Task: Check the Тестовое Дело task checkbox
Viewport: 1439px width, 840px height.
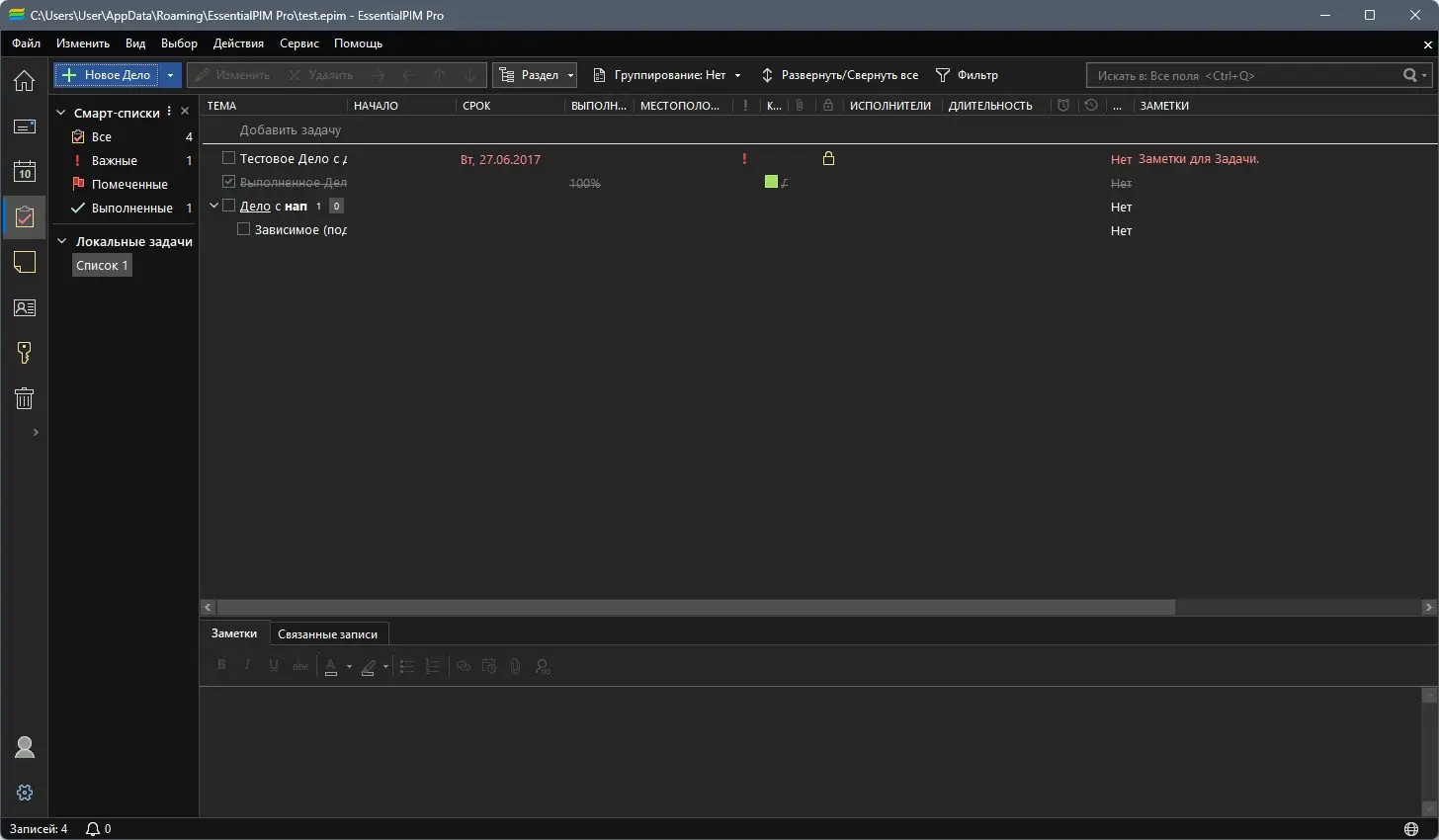Action: (228, 158)
